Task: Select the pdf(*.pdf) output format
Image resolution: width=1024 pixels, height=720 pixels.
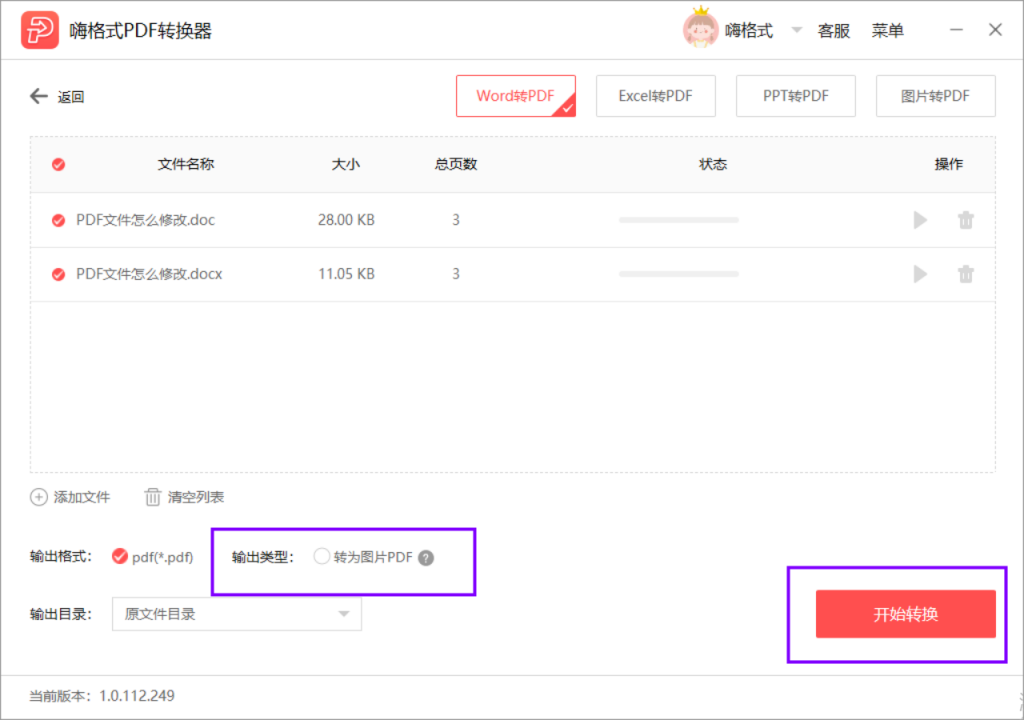Action: coord(120,557)
